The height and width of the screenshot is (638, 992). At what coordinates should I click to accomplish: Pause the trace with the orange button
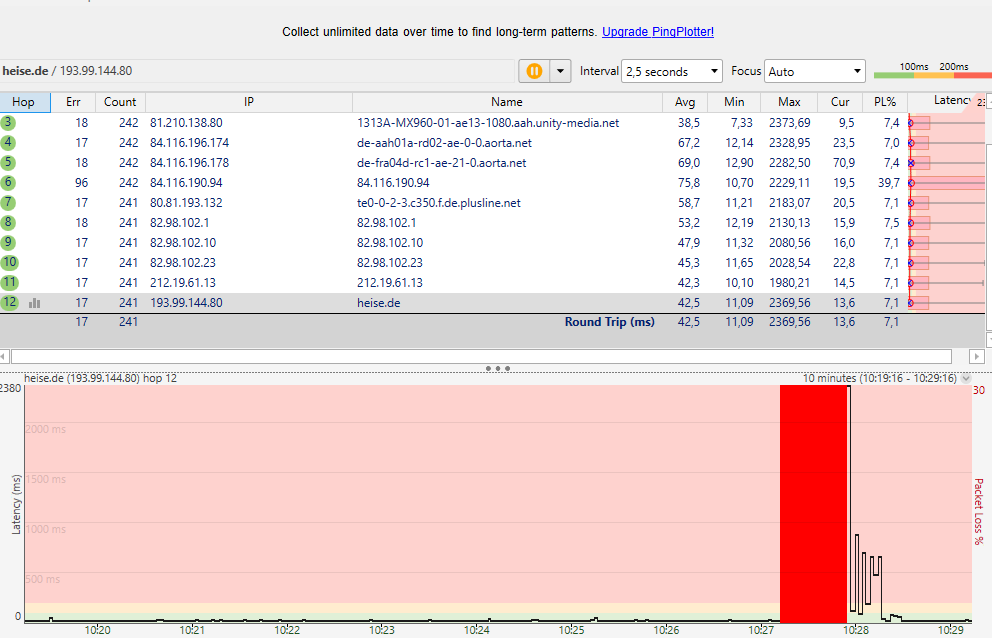534,71
